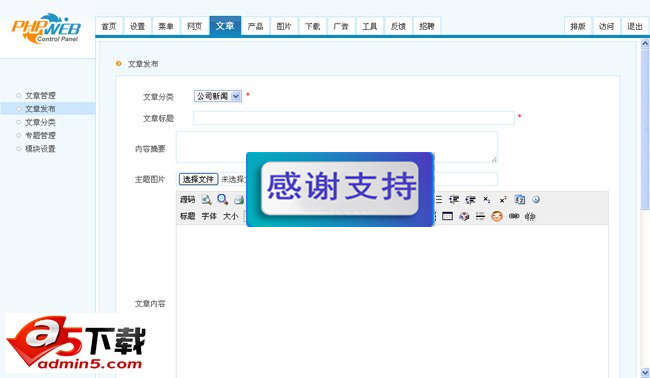Click the page vertical scrollbar
Image resolution: width=650 pixels, height=378 pixels.
pos(645,207)
